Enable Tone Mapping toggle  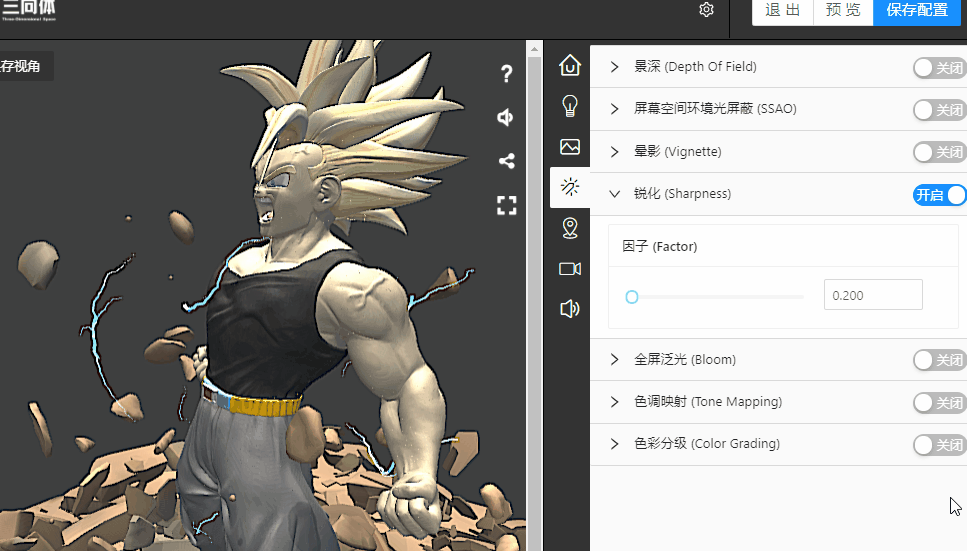point(939,403)
